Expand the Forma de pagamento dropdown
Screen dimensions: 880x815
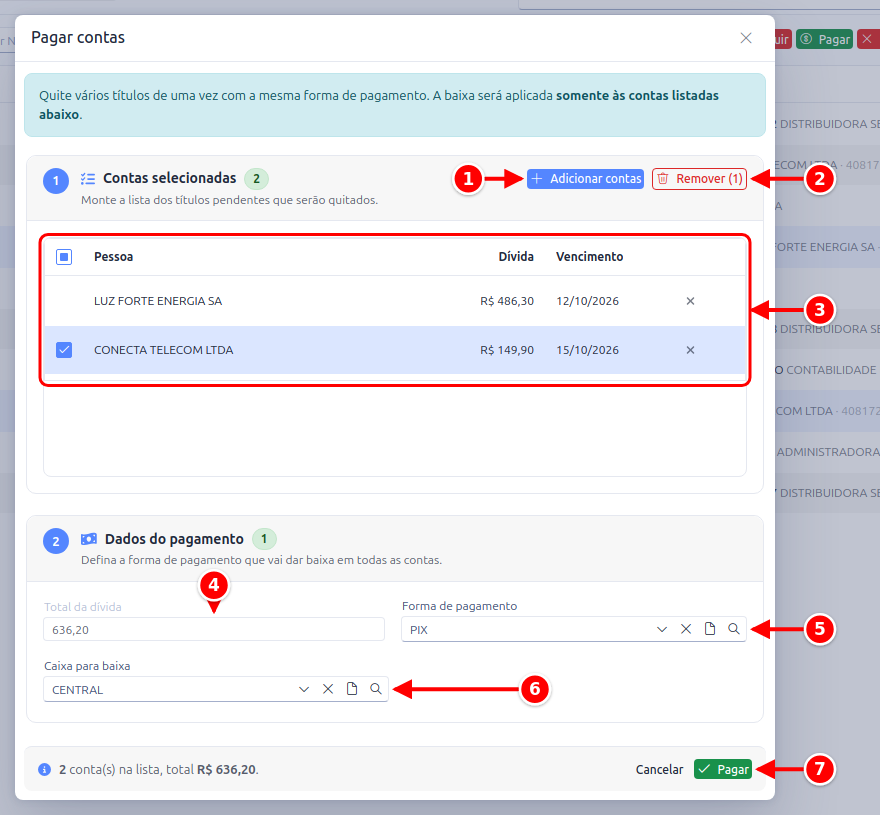pyautogui.click(x=662, y=629)
